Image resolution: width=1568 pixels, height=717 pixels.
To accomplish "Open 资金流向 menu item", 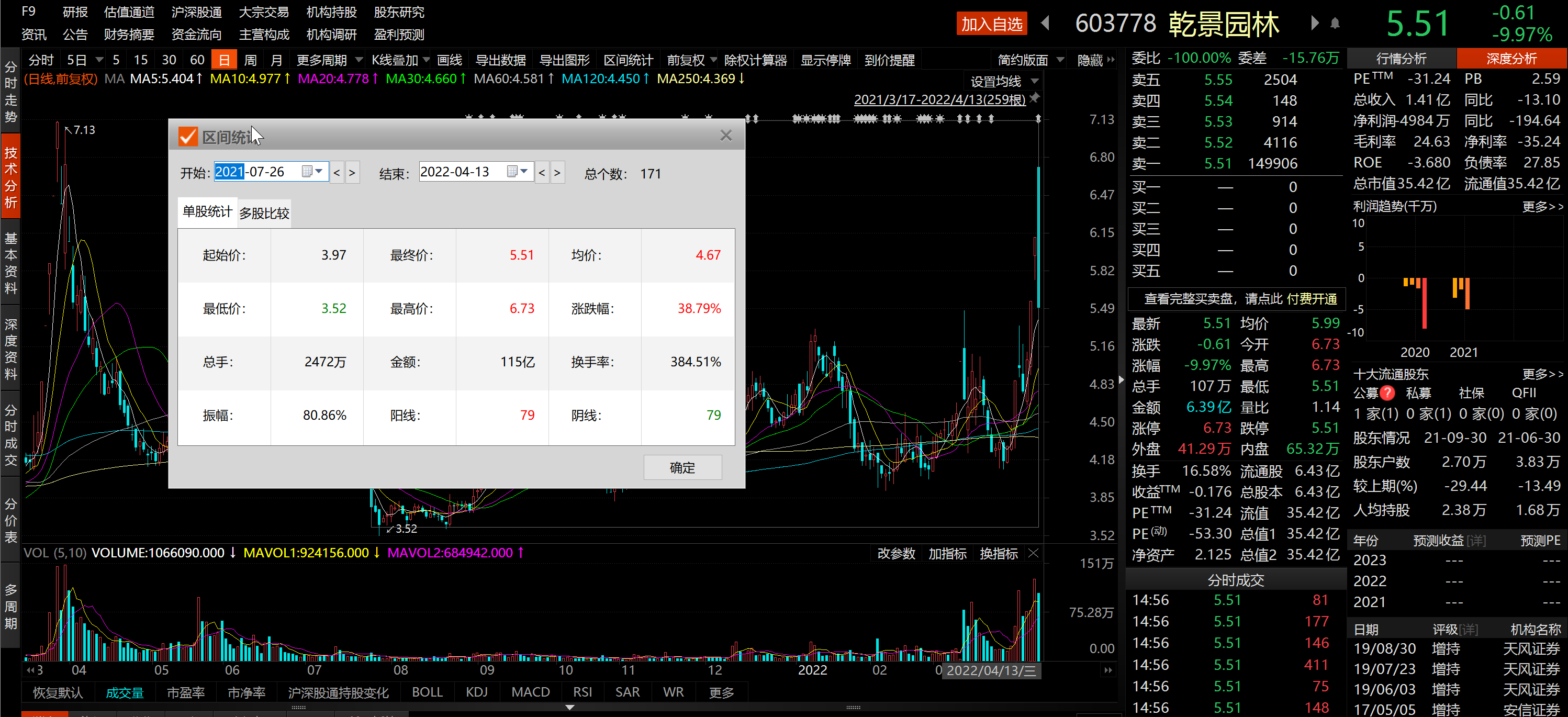I will click(x=196, y=35).
